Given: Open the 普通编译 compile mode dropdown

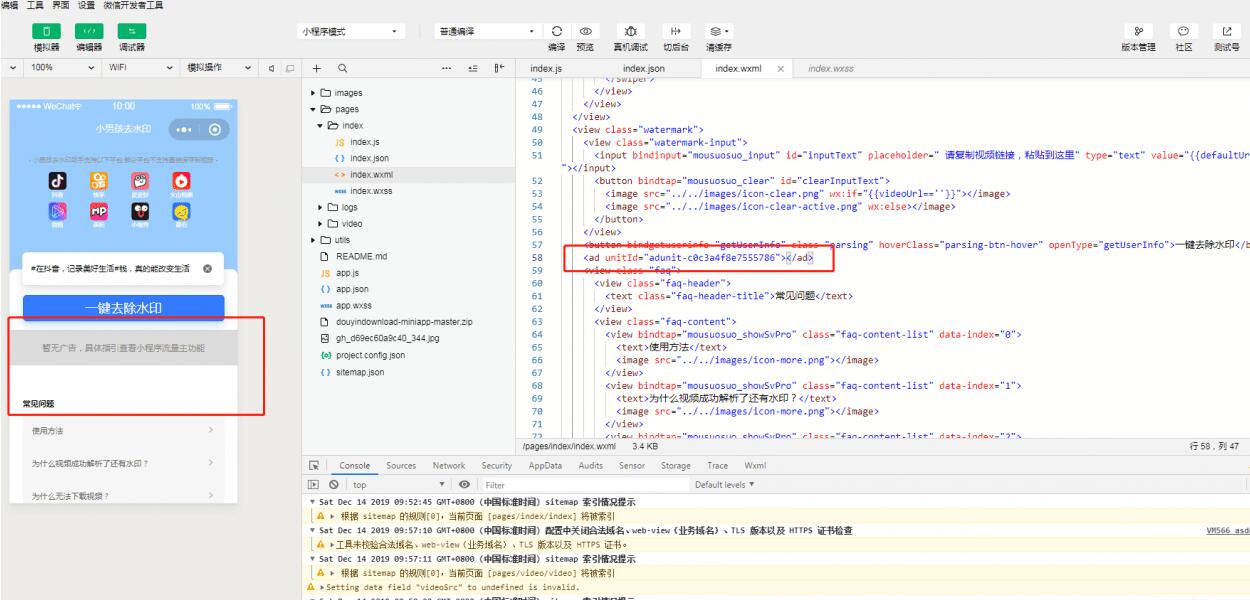Looking at the screenshot, I should (x=478, y=31).
